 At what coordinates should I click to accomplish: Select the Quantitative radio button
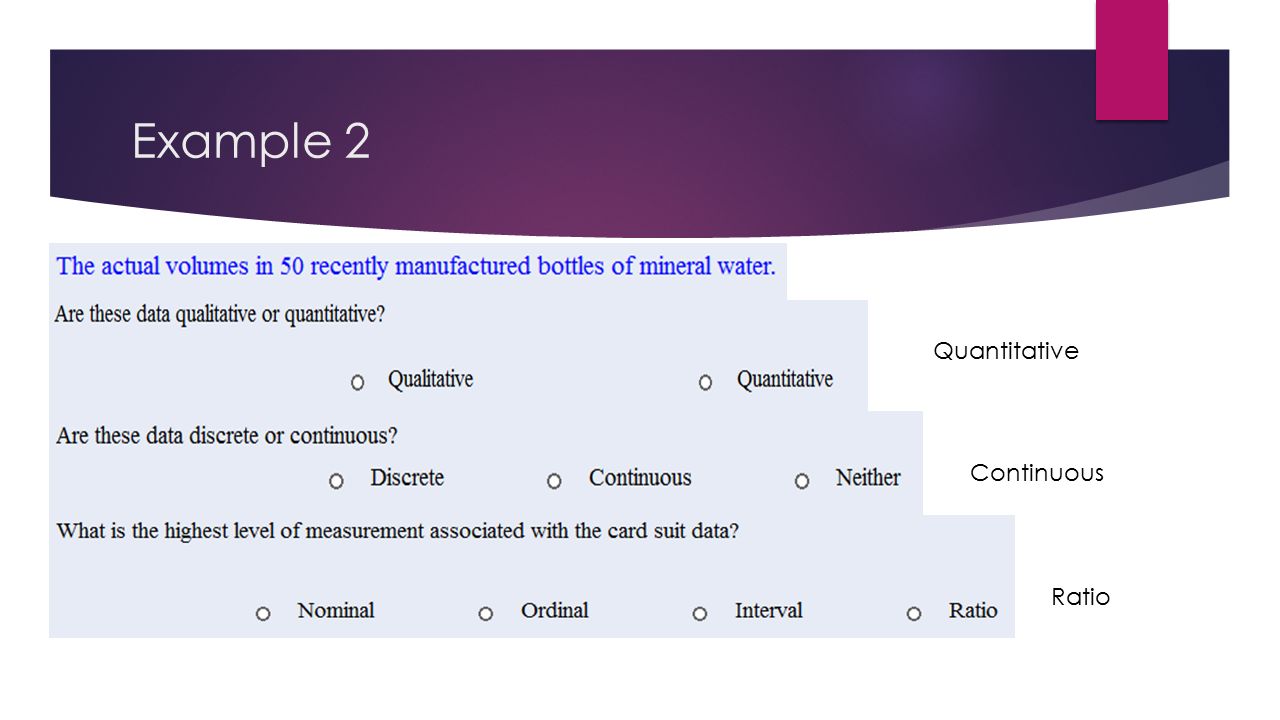pyautogui.click(x=706, y=382)
